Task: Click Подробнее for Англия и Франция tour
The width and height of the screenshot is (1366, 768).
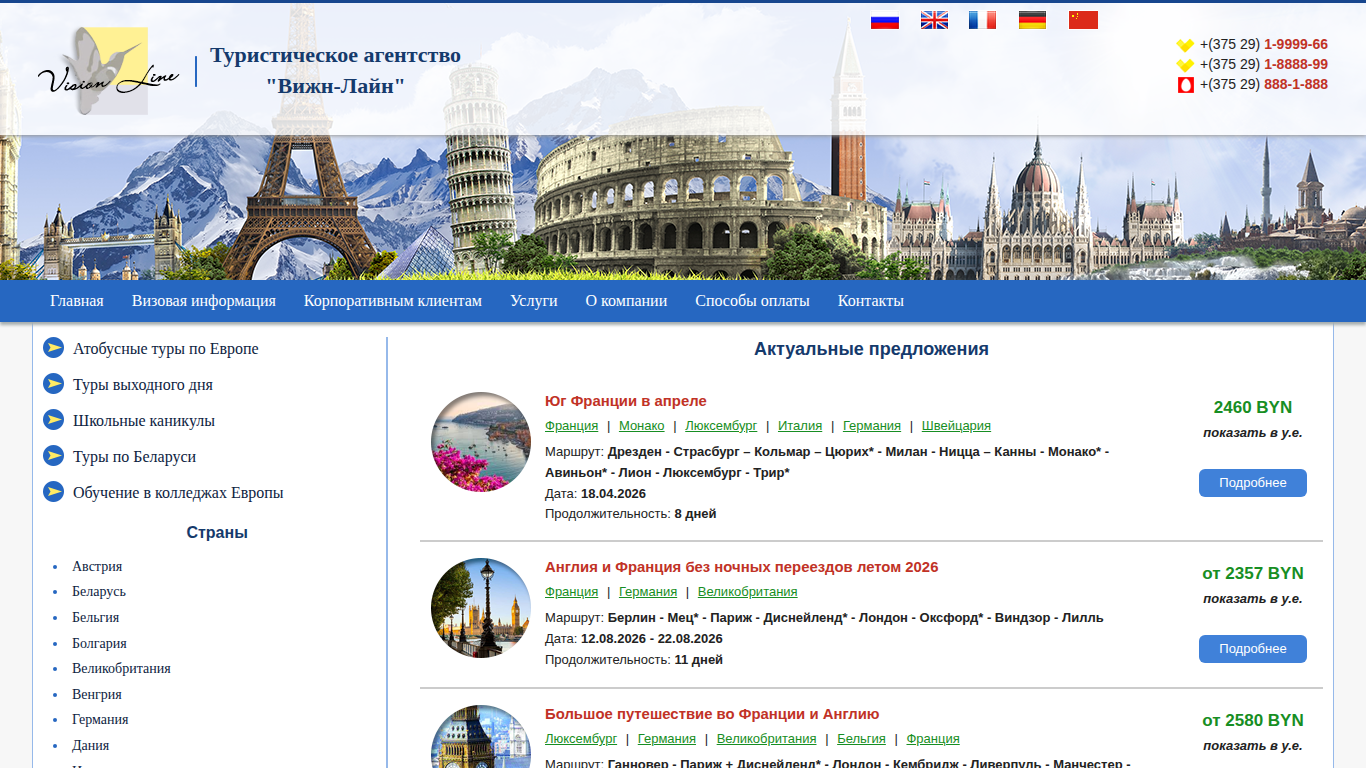Action: click(x=1253, y=649)
